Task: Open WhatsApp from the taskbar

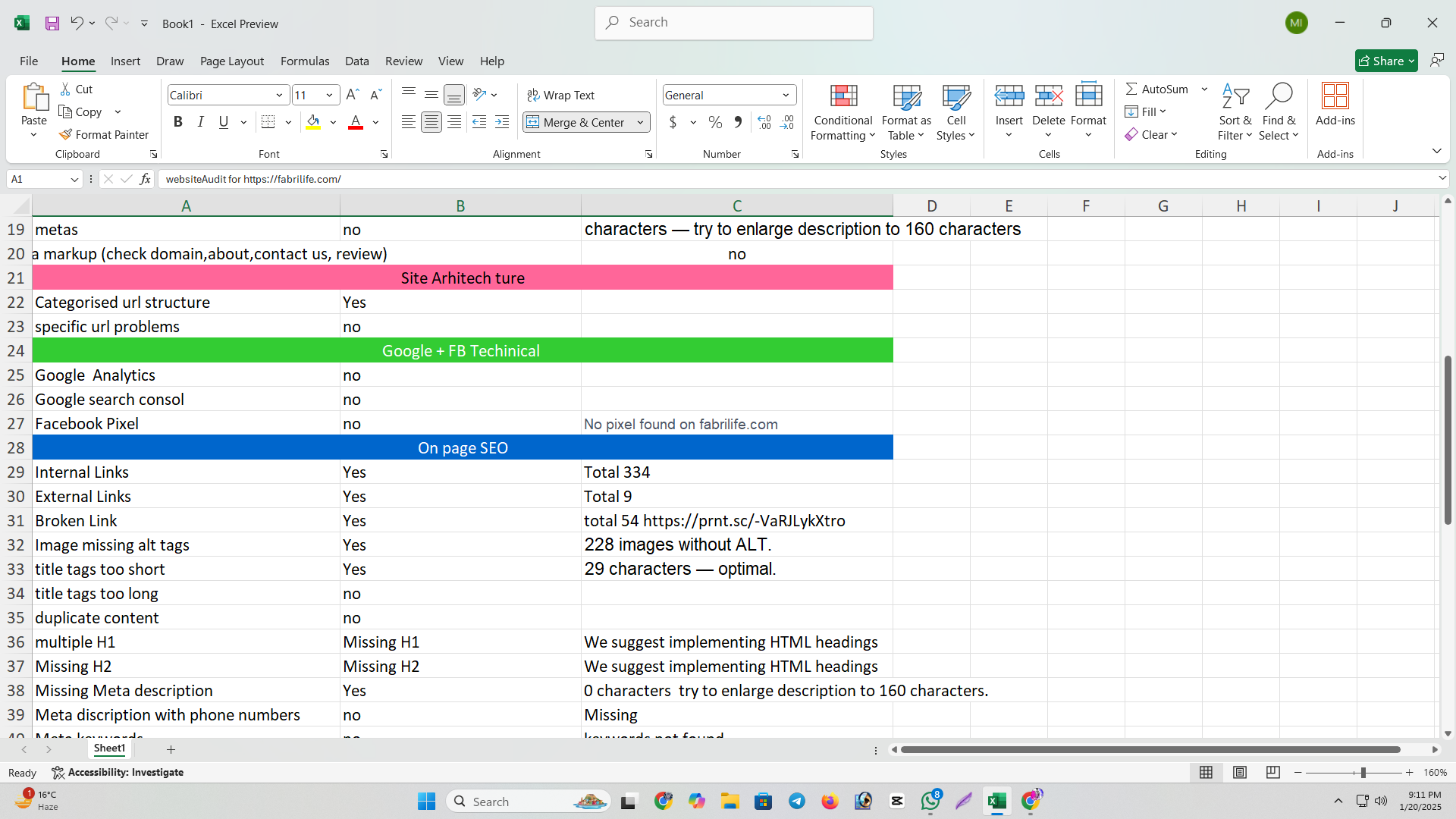Action: coord(930,801)
